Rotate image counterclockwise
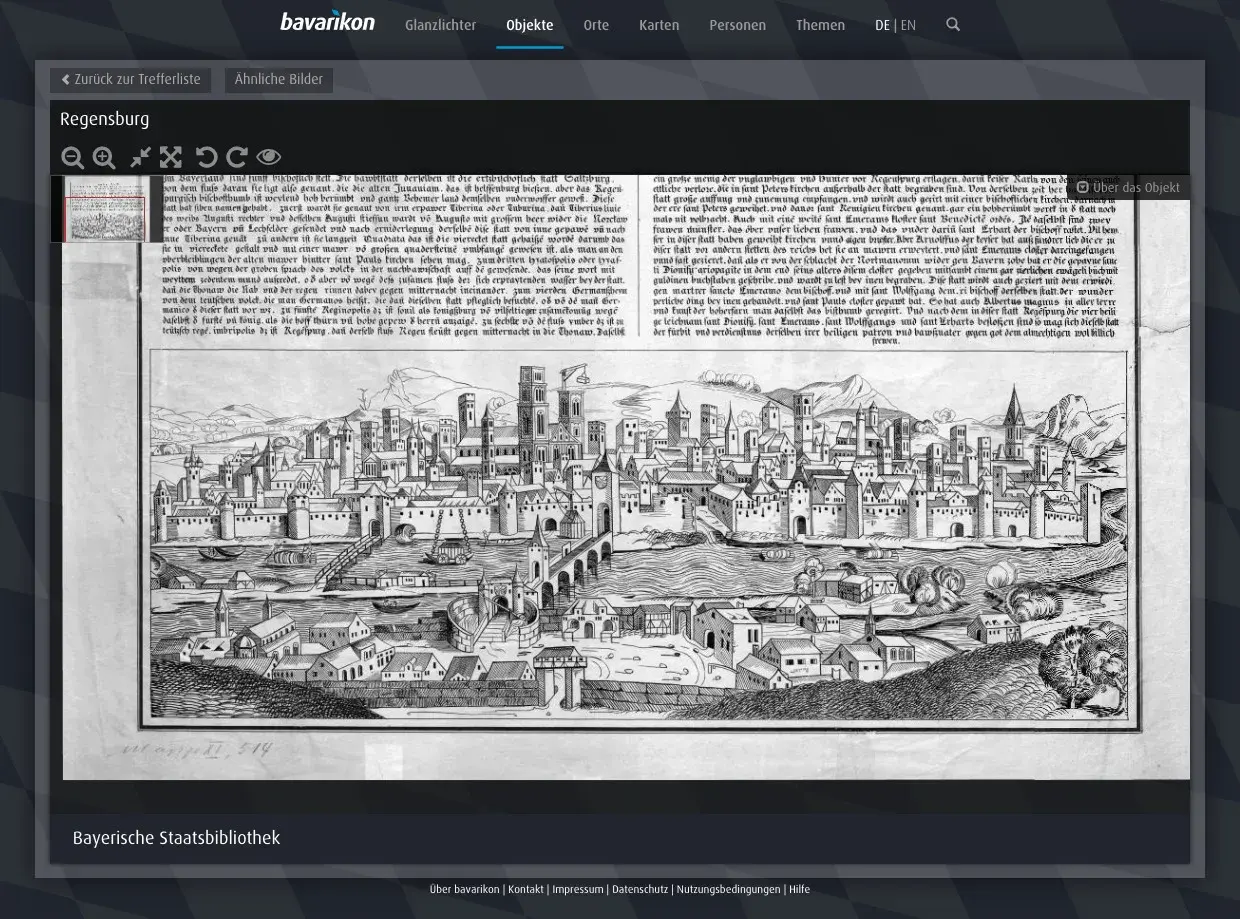This screenshot has height=919, width=1240. coord(206,157)
